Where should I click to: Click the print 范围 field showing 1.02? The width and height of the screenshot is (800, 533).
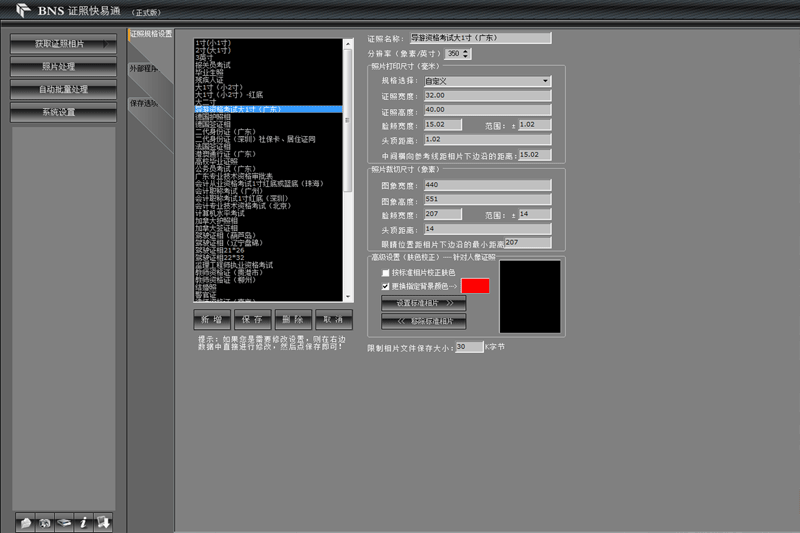pos(535,125)
